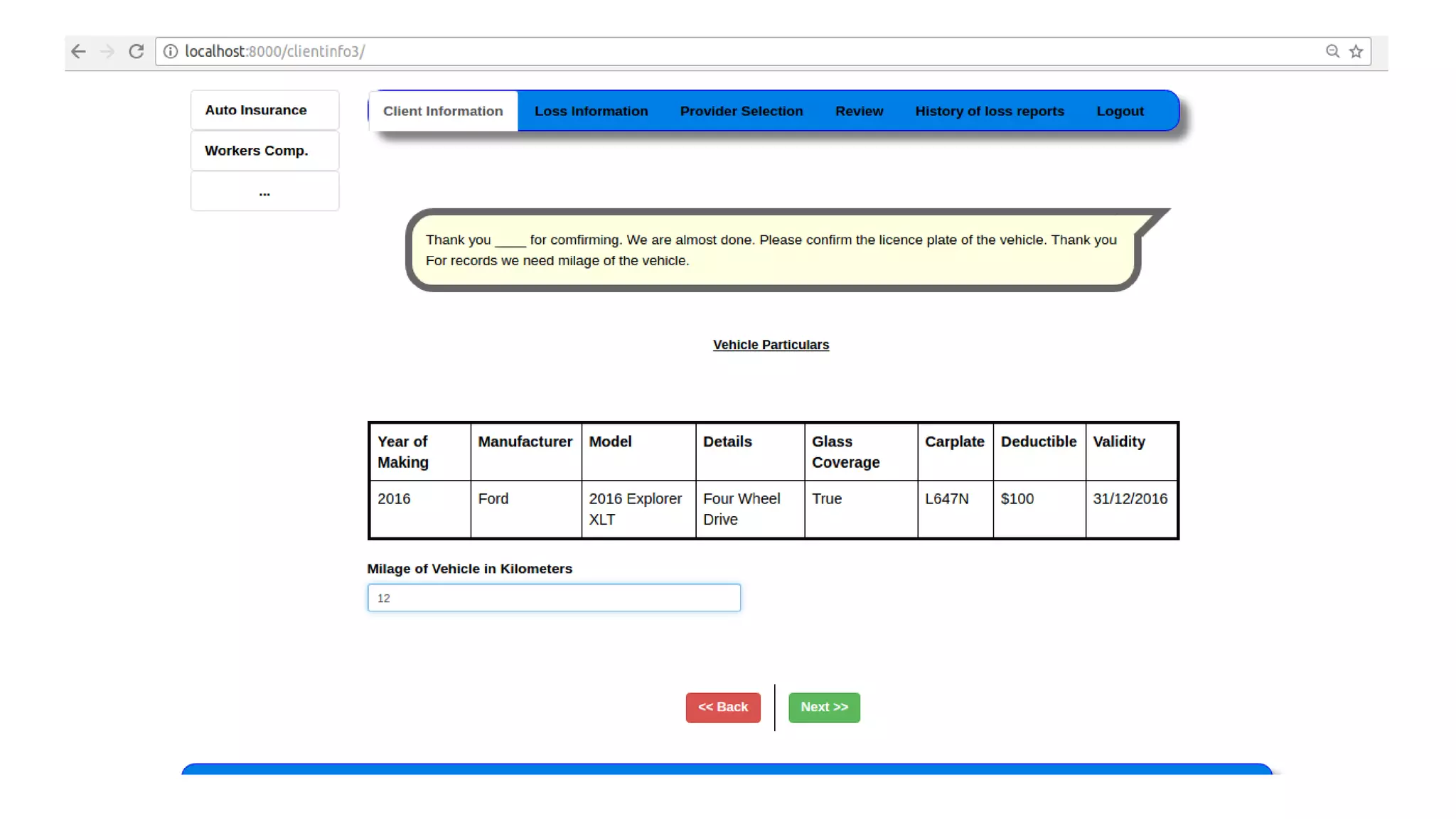Click the L647N carplate cell
The image size is (1456, 819).
955,509
